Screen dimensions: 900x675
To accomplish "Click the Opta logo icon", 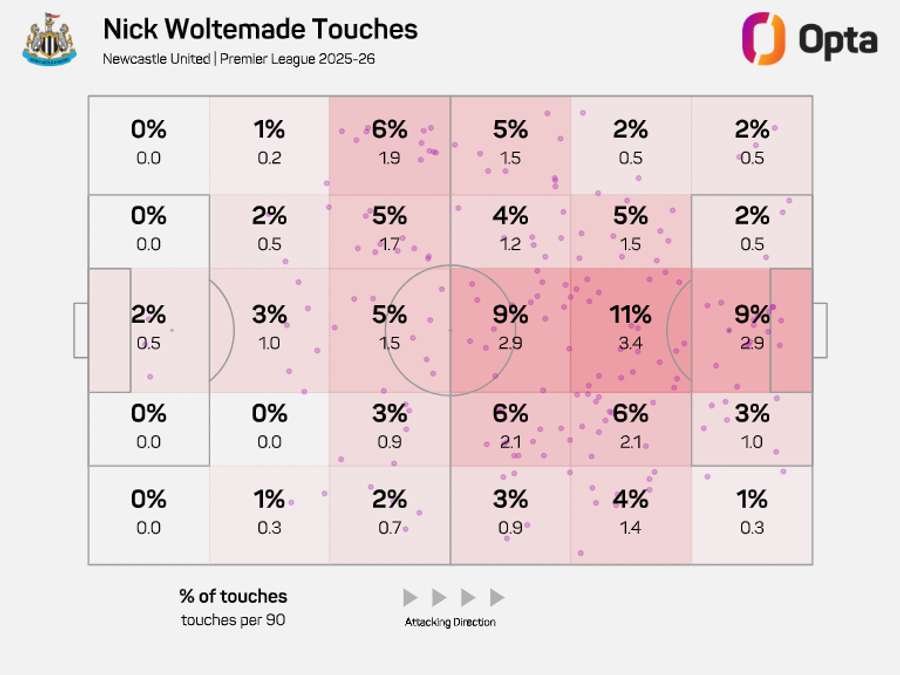I will [x=762, y=38].
